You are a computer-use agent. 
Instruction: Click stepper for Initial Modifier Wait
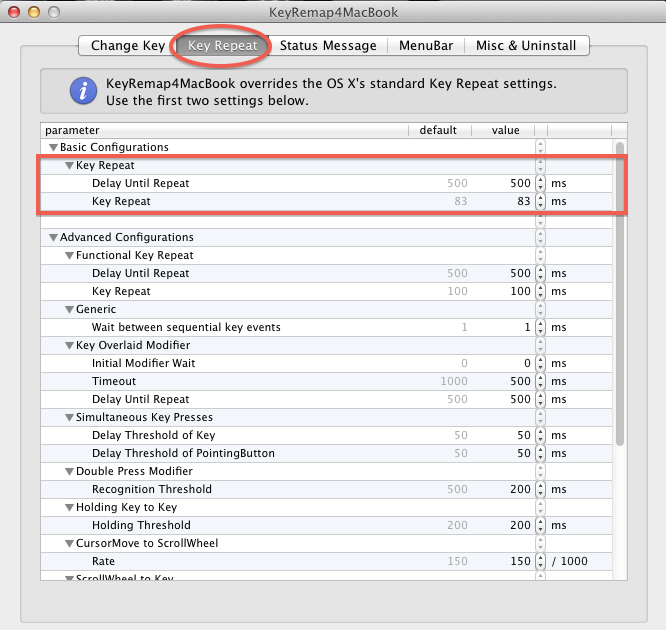(540, 363)
